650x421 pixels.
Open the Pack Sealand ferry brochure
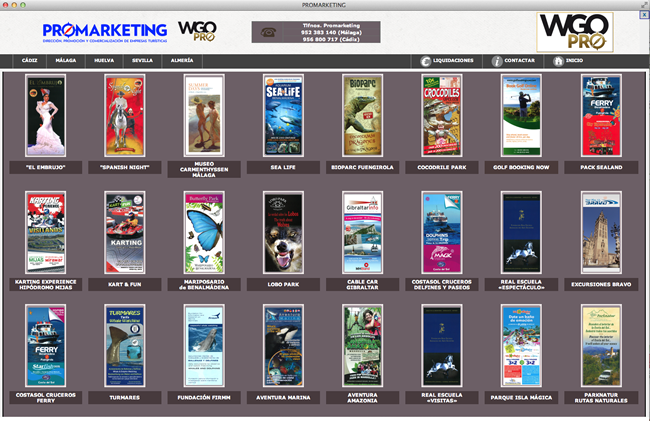point(601,115)
